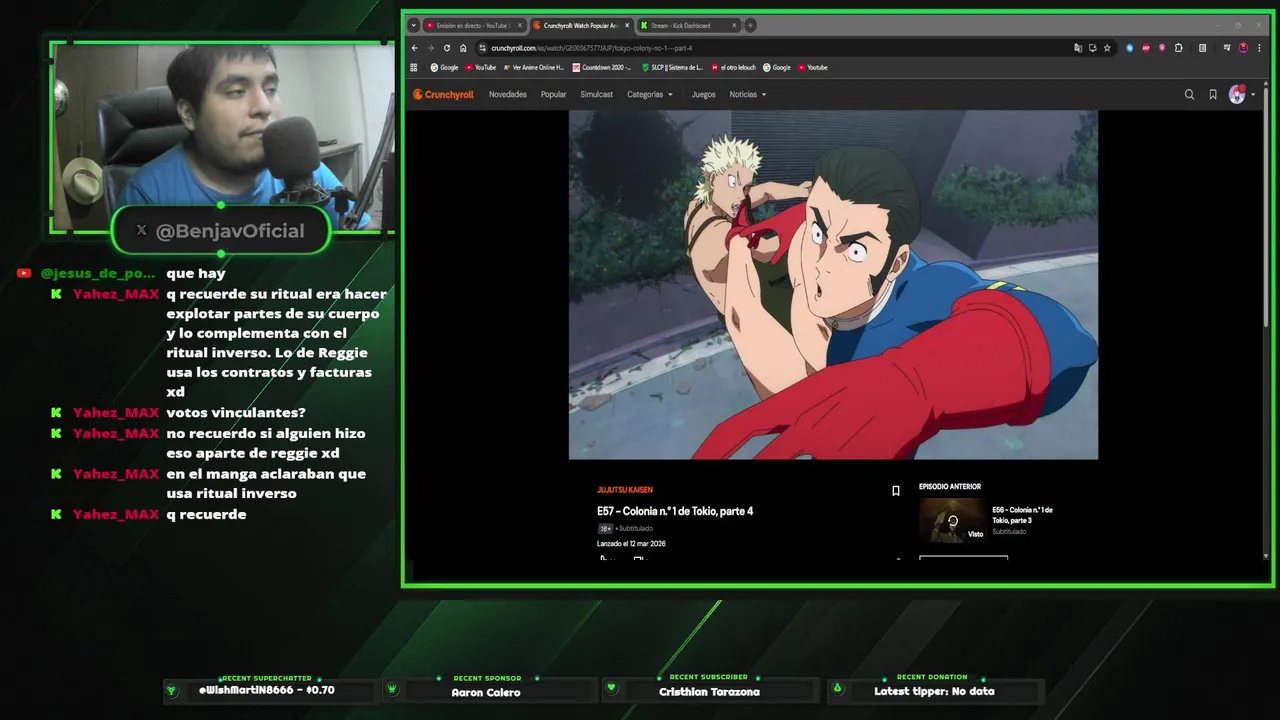The height and width of the screenshot is (720, 1280).
Task: Click the anime video player
Action: pyautogui.click(x=833, y=285)
